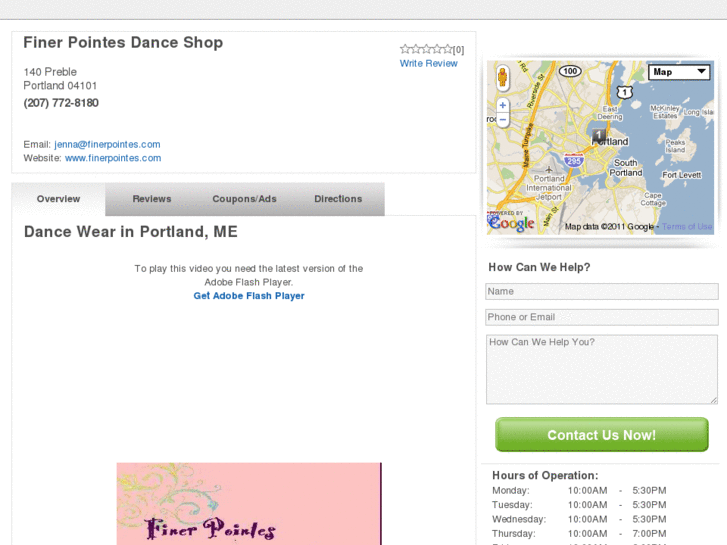Visit the www.finerpointes.com website link

click(x=113, y=158)
